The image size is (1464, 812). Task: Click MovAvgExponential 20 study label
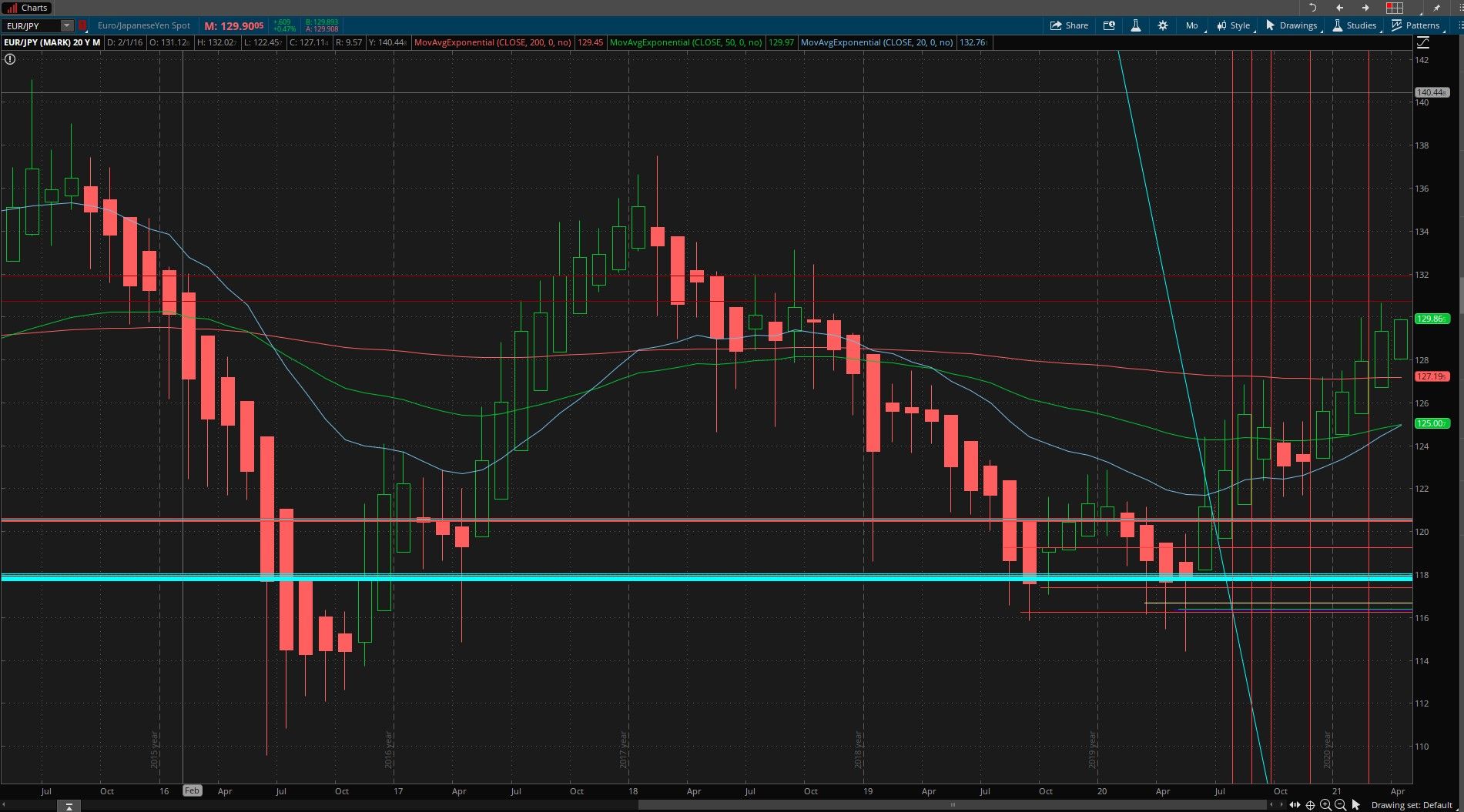click(x=877, y=42)
